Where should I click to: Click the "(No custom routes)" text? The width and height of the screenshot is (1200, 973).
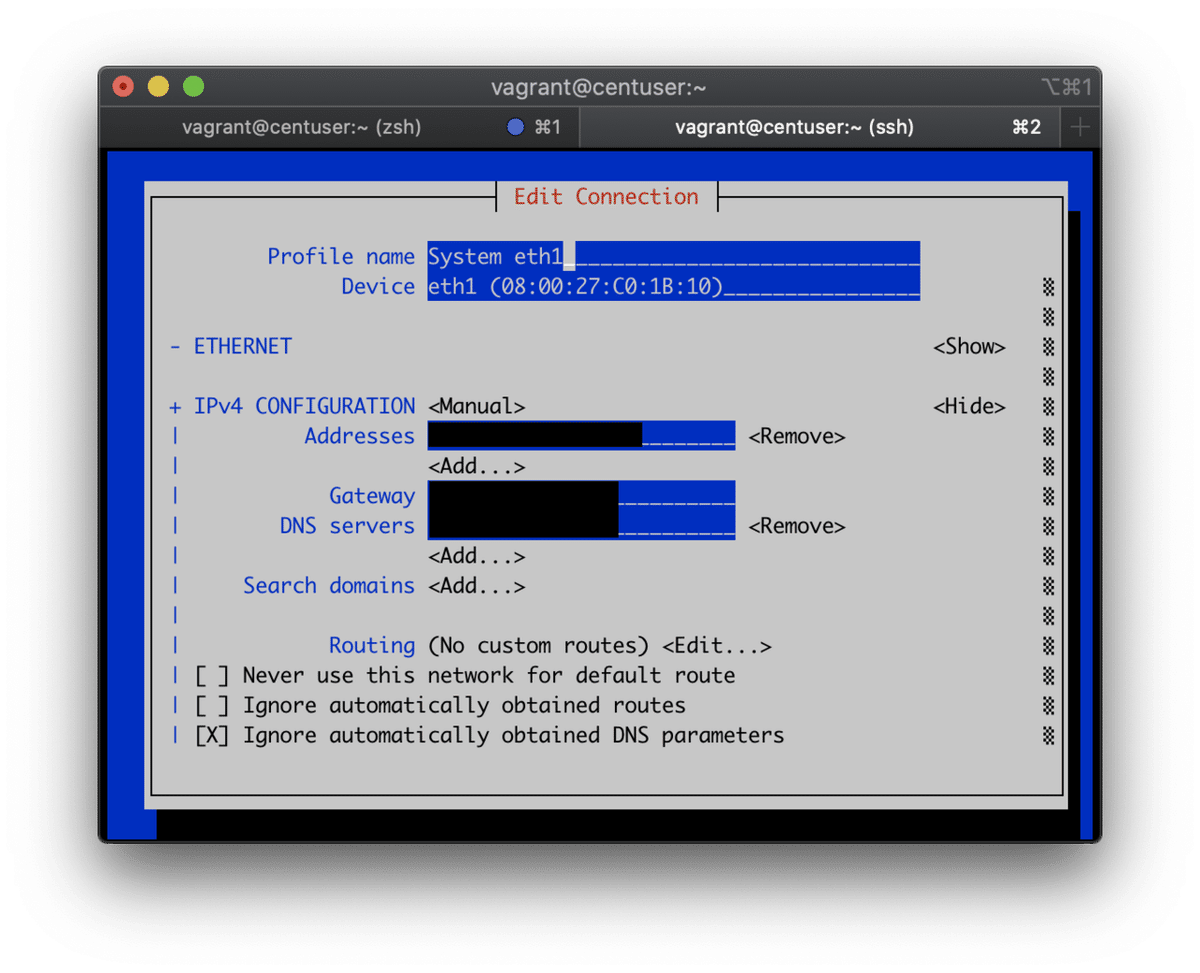[538, 646]
